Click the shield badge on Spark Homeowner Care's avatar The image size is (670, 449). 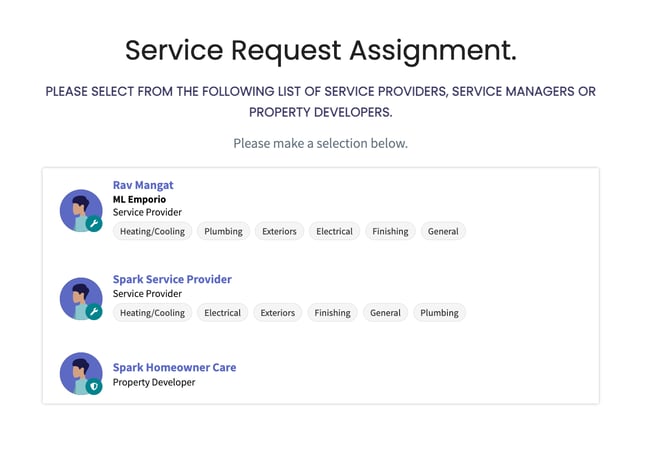pyautogui.click(x=94, y=386)
